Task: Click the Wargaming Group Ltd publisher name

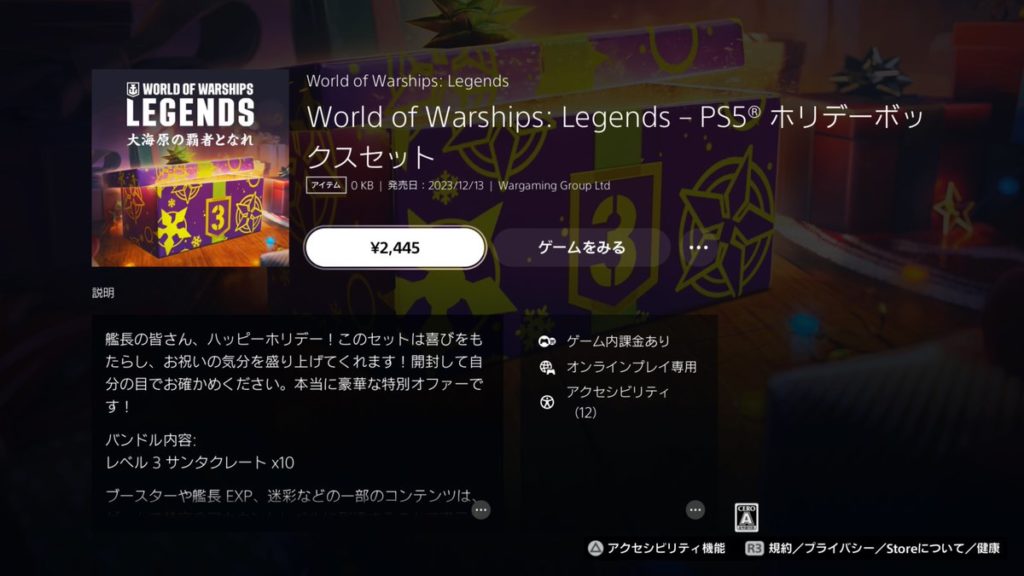Action: 554,185
